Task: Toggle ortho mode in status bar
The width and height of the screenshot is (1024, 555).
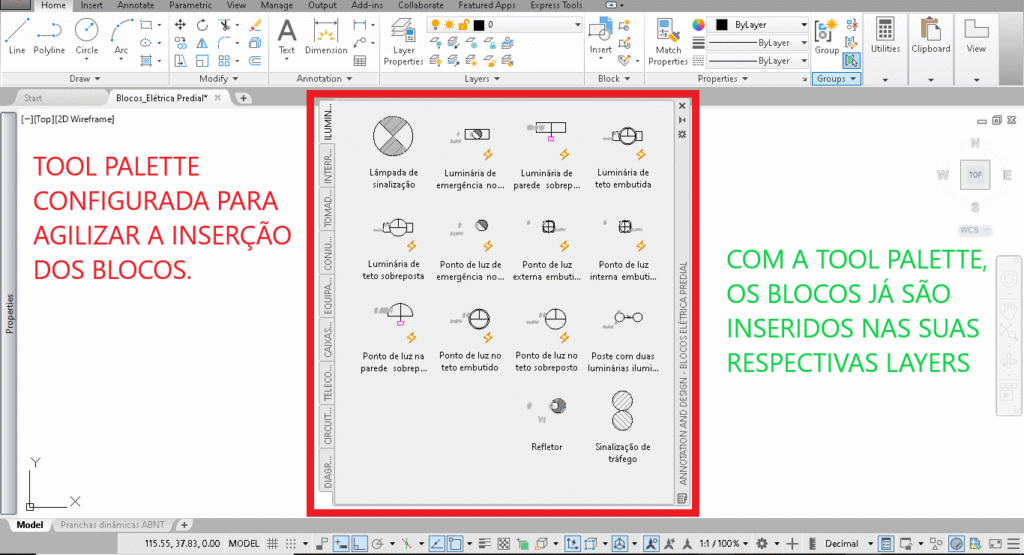Action: tap(359, 543)
